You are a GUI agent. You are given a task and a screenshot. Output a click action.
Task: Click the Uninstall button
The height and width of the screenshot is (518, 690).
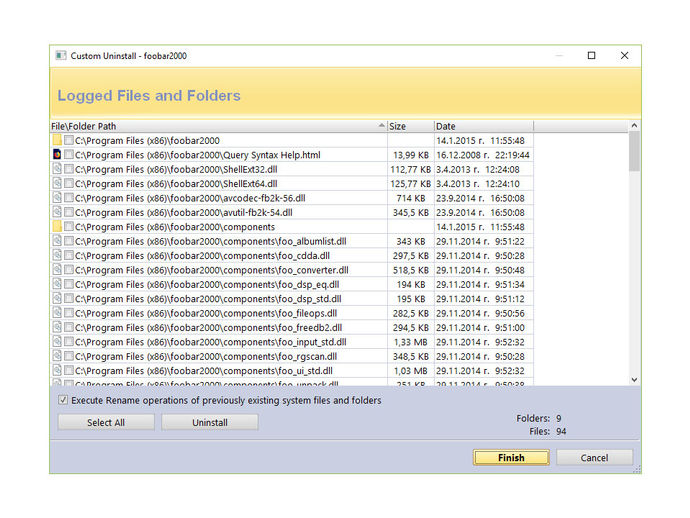209,422
